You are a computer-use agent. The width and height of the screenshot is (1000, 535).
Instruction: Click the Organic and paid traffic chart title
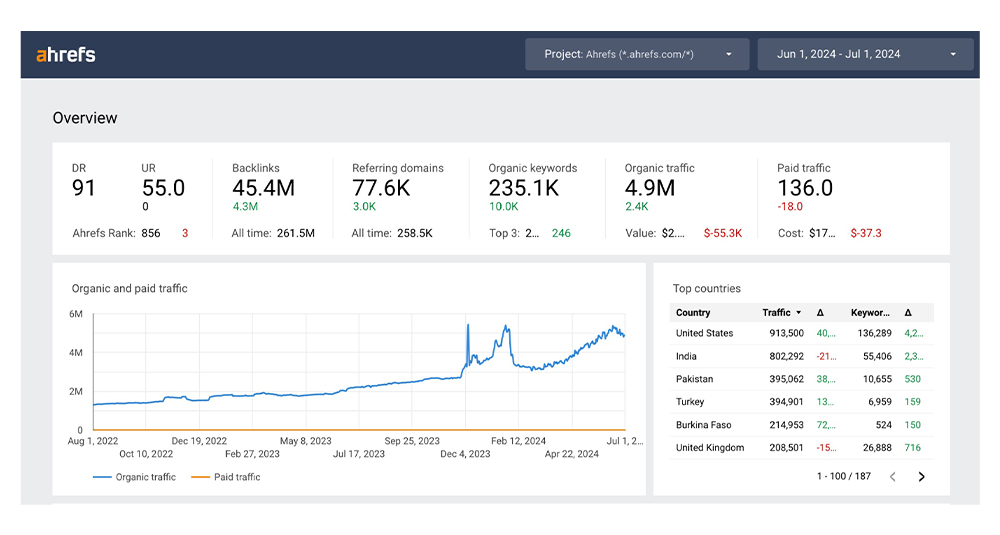(129, 288)
